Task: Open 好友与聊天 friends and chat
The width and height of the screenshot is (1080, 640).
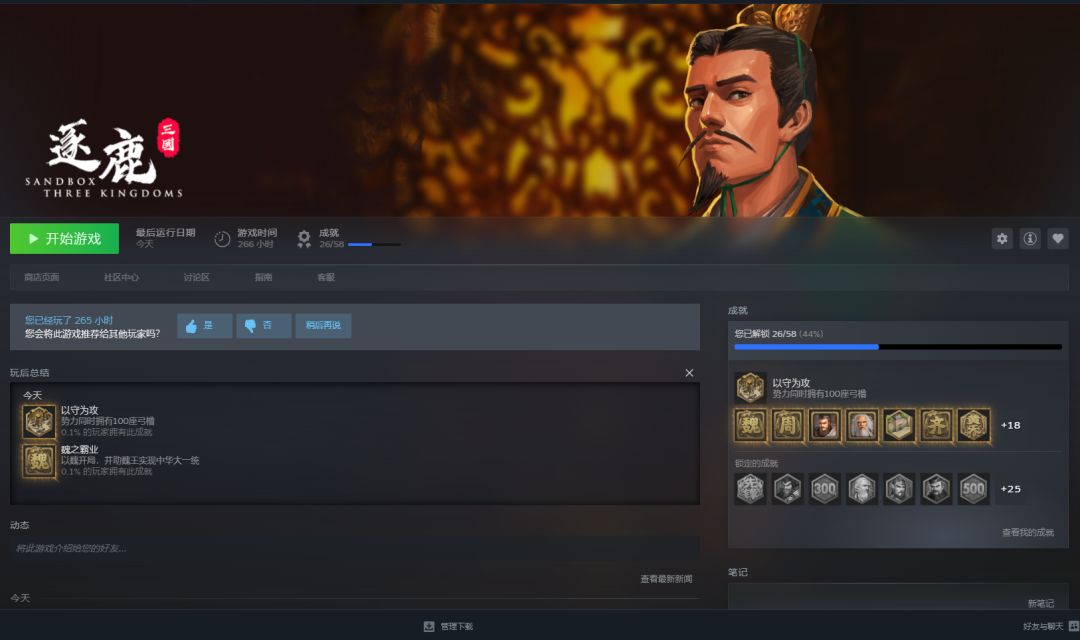Action: [1043, 626]
